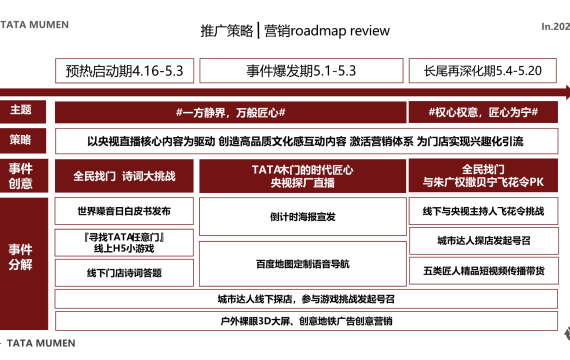The image size is (570, 360).
Task: Click the 世界噪音日白皮书发布 cell
Action: 124,211
